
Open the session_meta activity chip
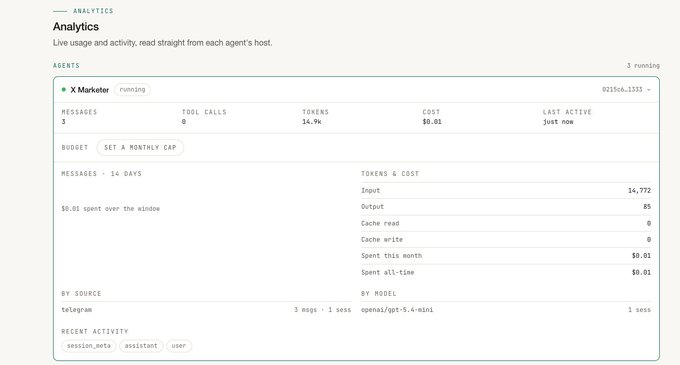coord(89,346)
